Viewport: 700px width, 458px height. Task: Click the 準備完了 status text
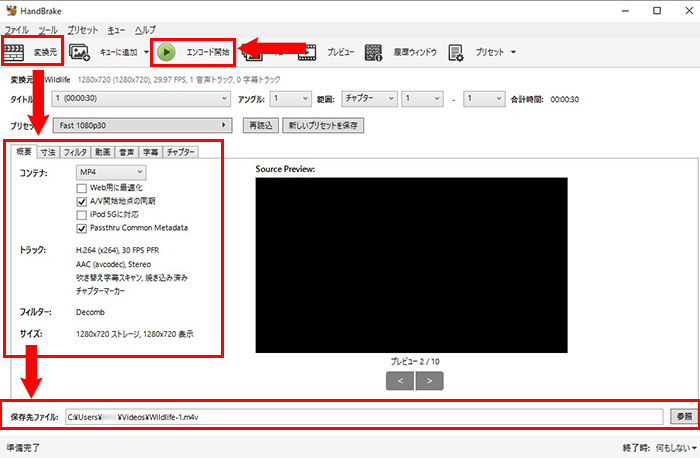[23, 447]
